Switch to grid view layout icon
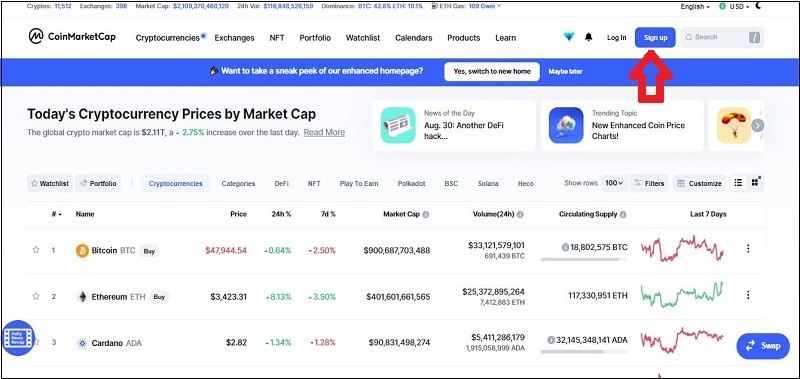The image size is (800, 379). [x=756, y=183]
